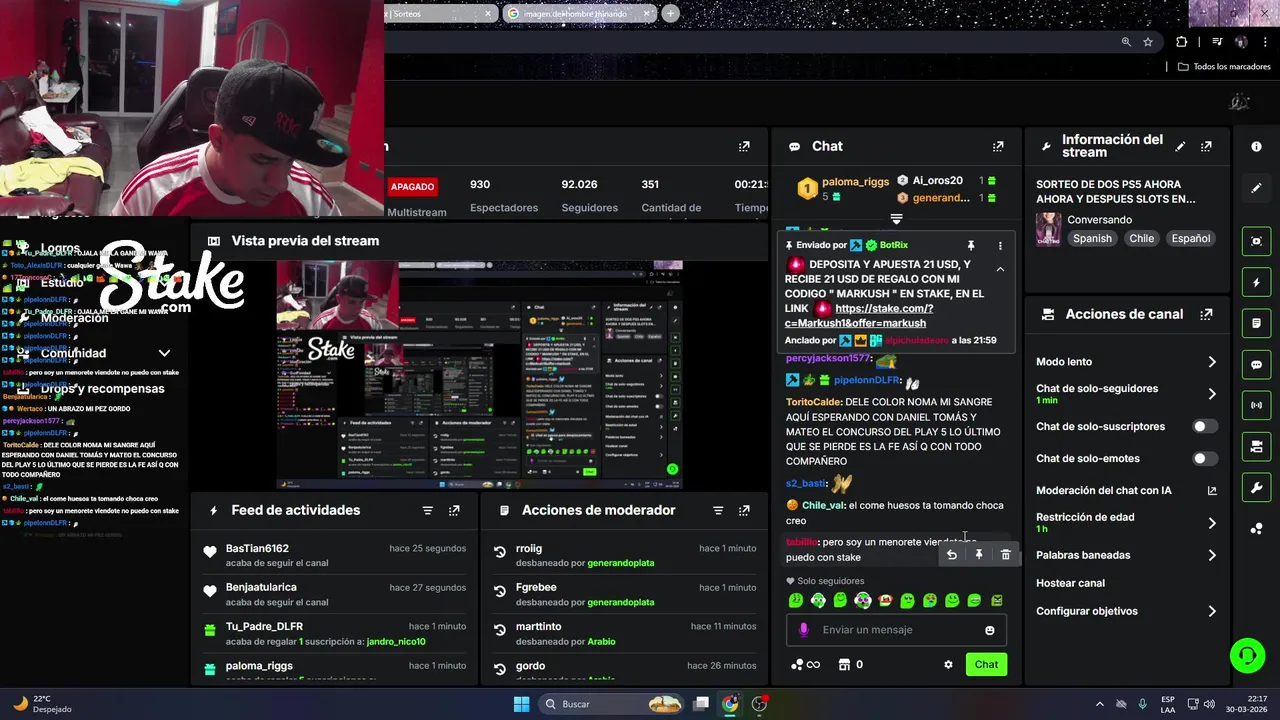Image resolution: width=1280 pixels, height=720 pixels.
Task: Switch to the Sorteos browser tab
Action: [x=440, y=14]
